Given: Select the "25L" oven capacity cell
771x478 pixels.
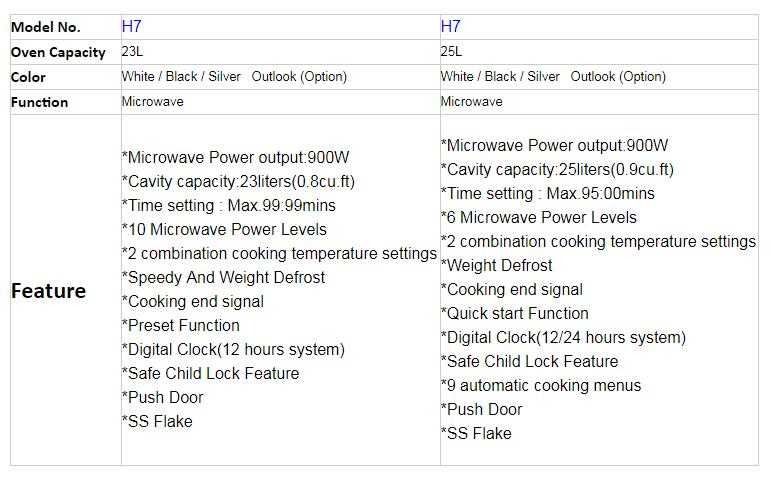Looking at the screenshot, I should click(x=452, y=52).
